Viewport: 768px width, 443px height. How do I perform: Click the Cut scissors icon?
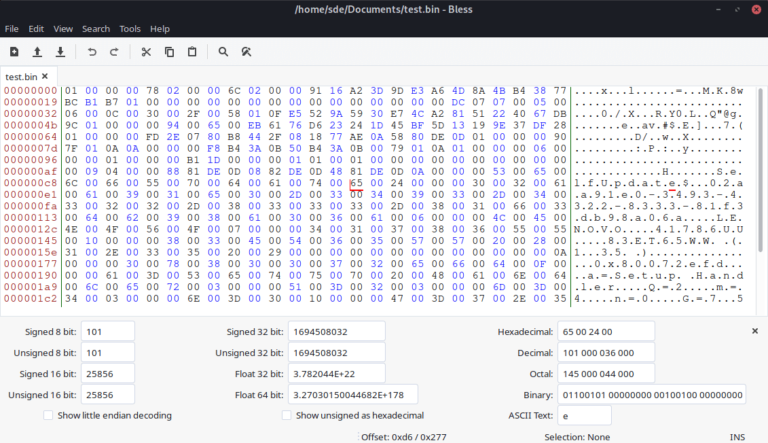(146, 51)
